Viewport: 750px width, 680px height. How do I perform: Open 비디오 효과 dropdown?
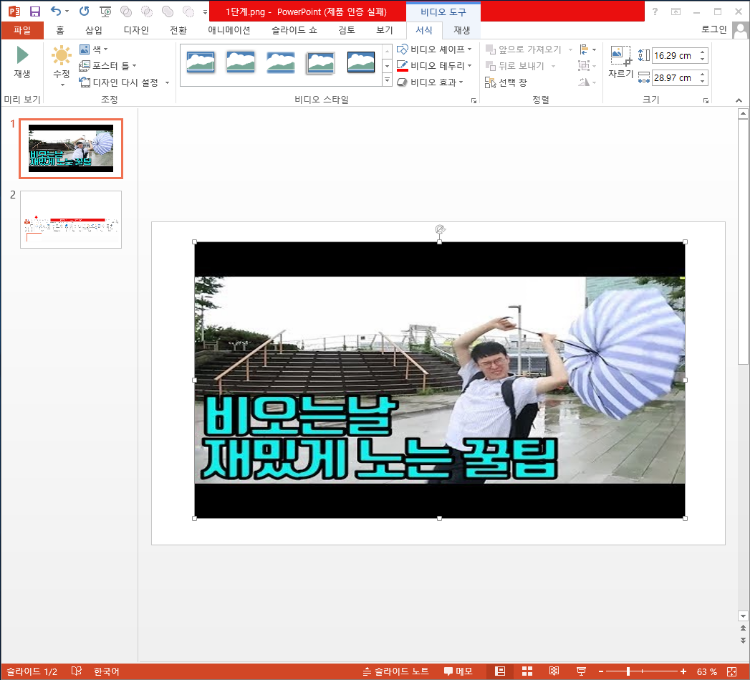click(x=430, y=82)
